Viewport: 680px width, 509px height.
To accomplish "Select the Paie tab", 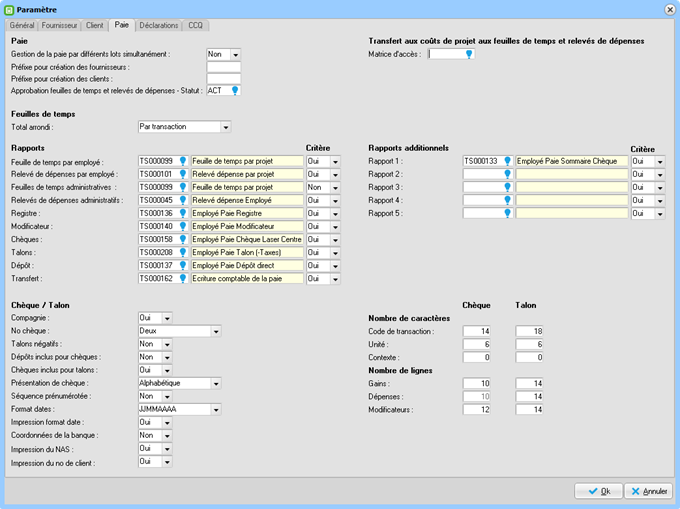I will (122, 25).
